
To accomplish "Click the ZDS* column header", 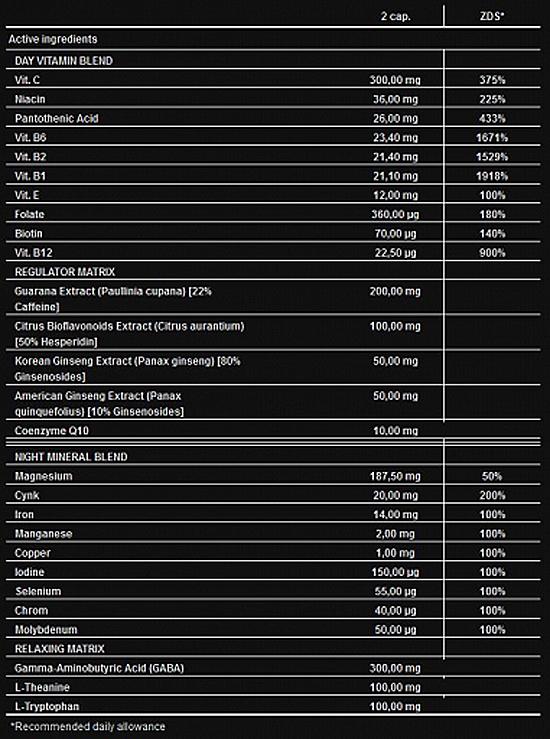I will coord(492,16).
